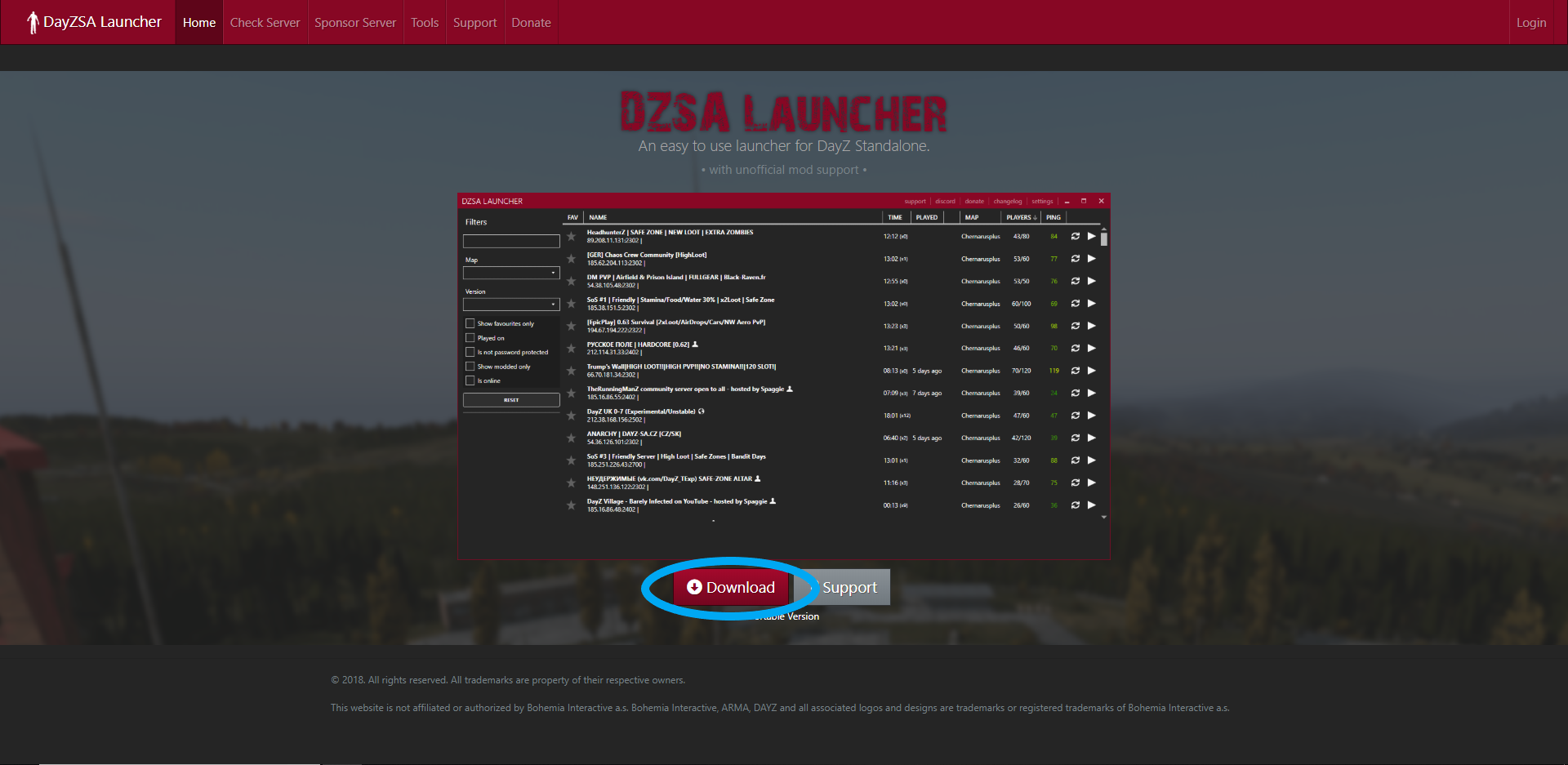Check the Show modded only filter
Image resolution: width=1568 pixels, height=765 pixels.
click(x=470, y=367)
